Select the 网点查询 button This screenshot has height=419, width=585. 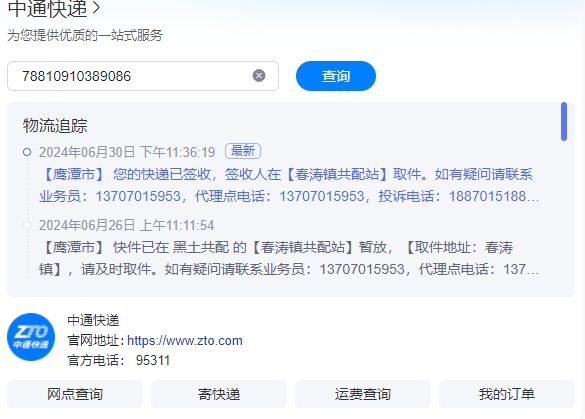coord(75,394)
